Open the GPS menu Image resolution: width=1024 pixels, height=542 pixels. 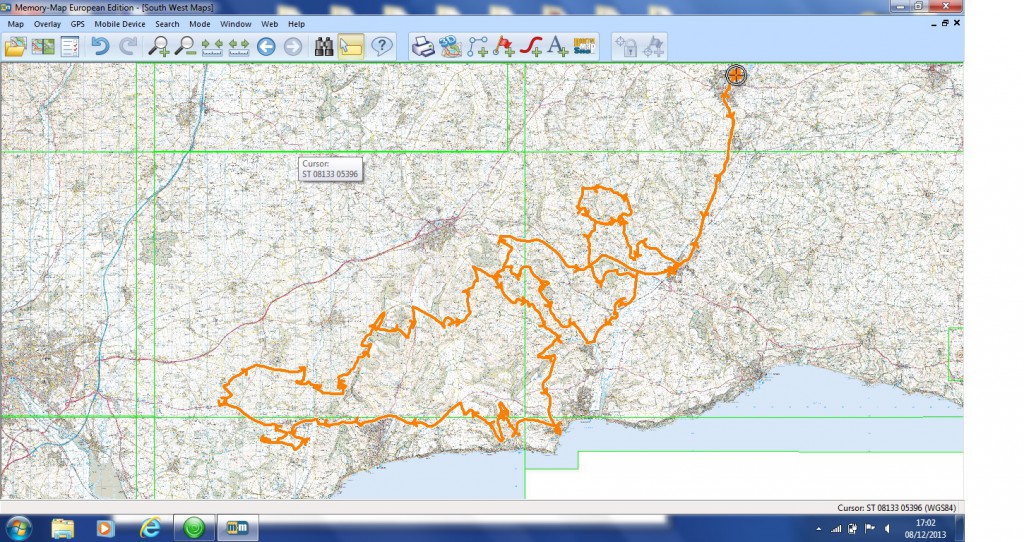pos(78,23)
